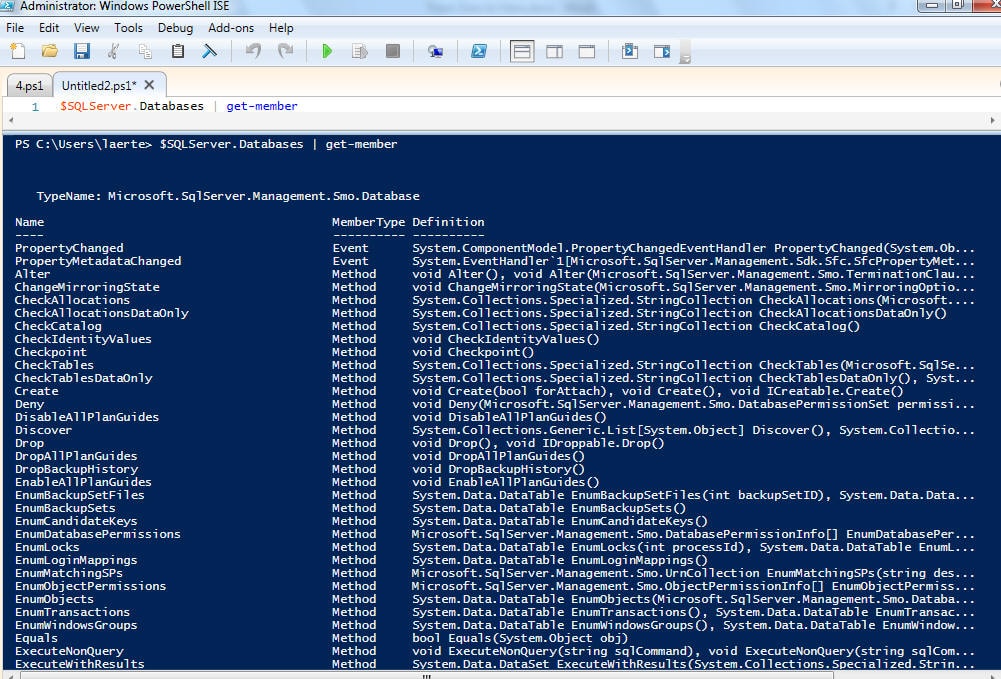1001x679 pixels.
Task: Click the DisableAllPlanGuides method name
Action: 87,417
